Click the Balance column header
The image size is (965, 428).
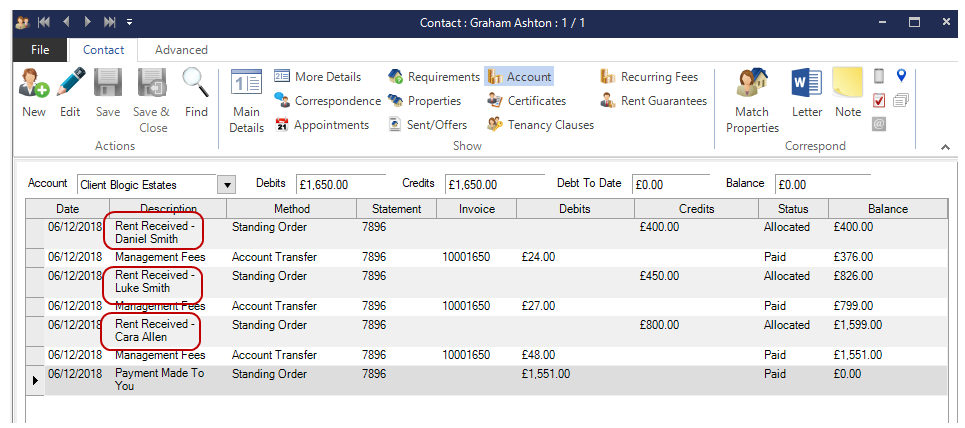pos(887,209)
